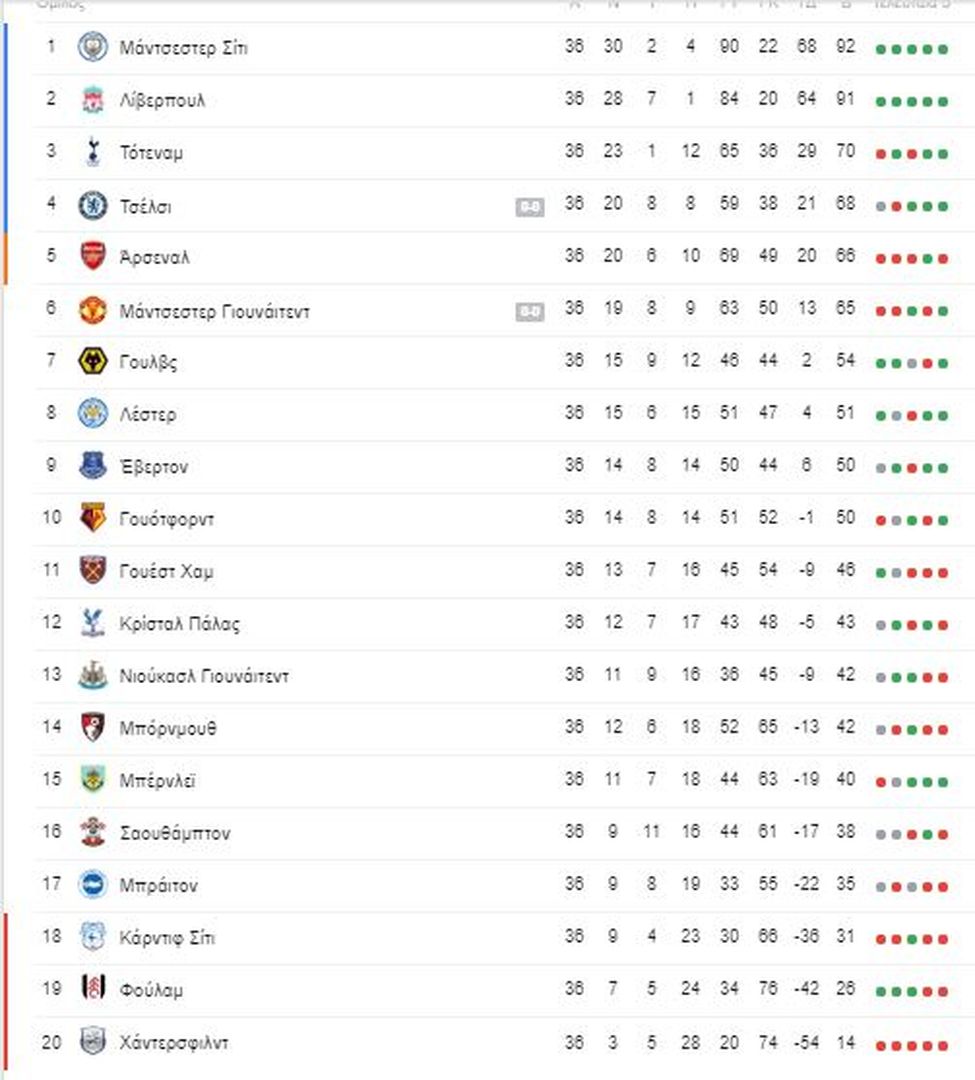Viewport: 975px width, 1080px height.
Task: Click the score badge in Τσέλσι row
Action: click(530, 207)
